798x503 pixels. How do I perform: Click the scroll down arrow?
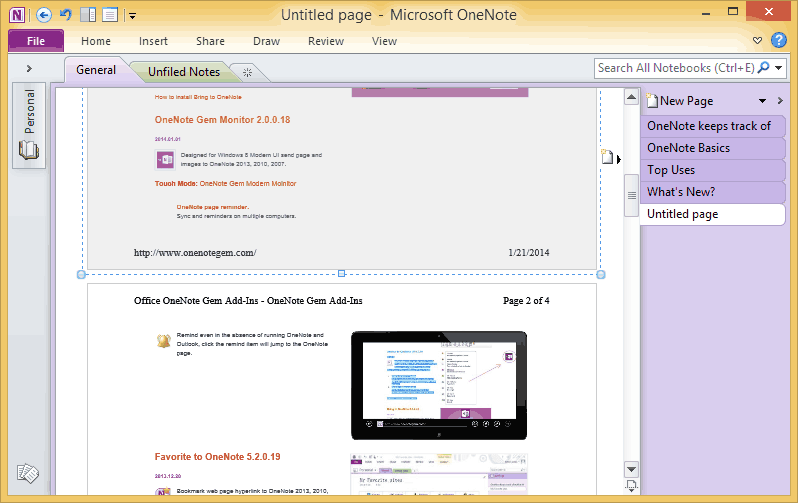[631, 469]
